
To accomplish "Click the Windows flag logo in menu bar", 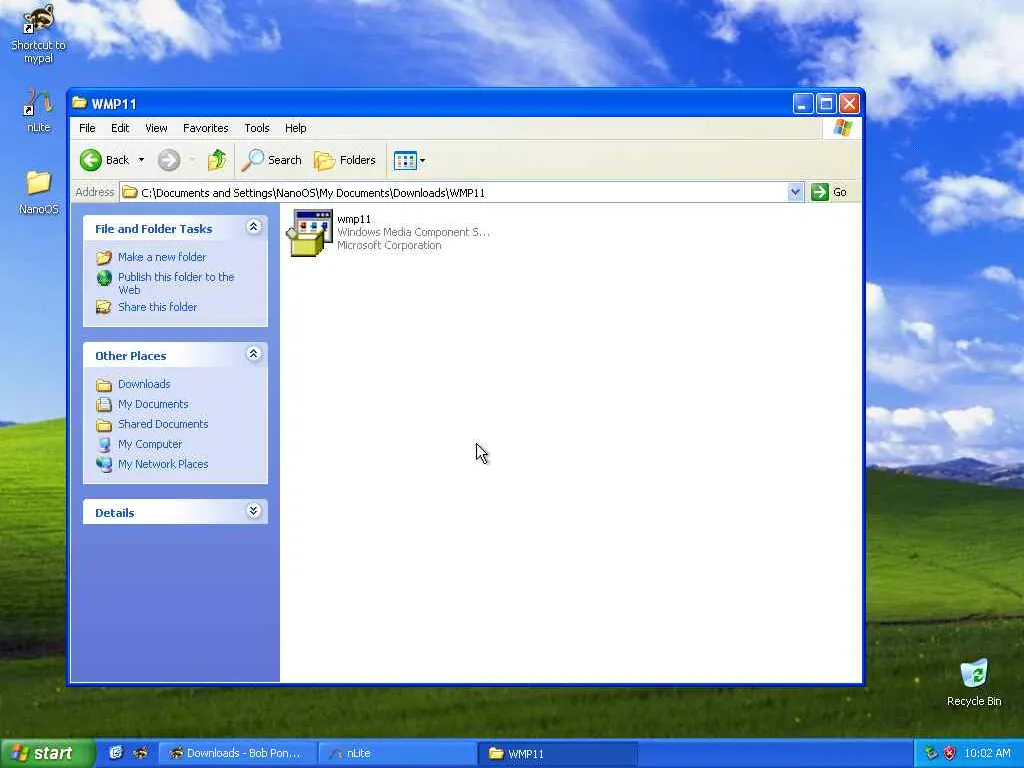I will point(842,127).
